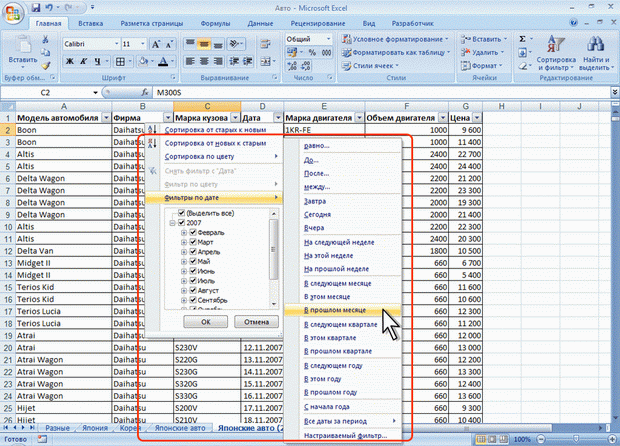The width and height of the screenshot is (620, 446).
Task: Apply Format Painter brush icon
Action: tap(46, 66)
